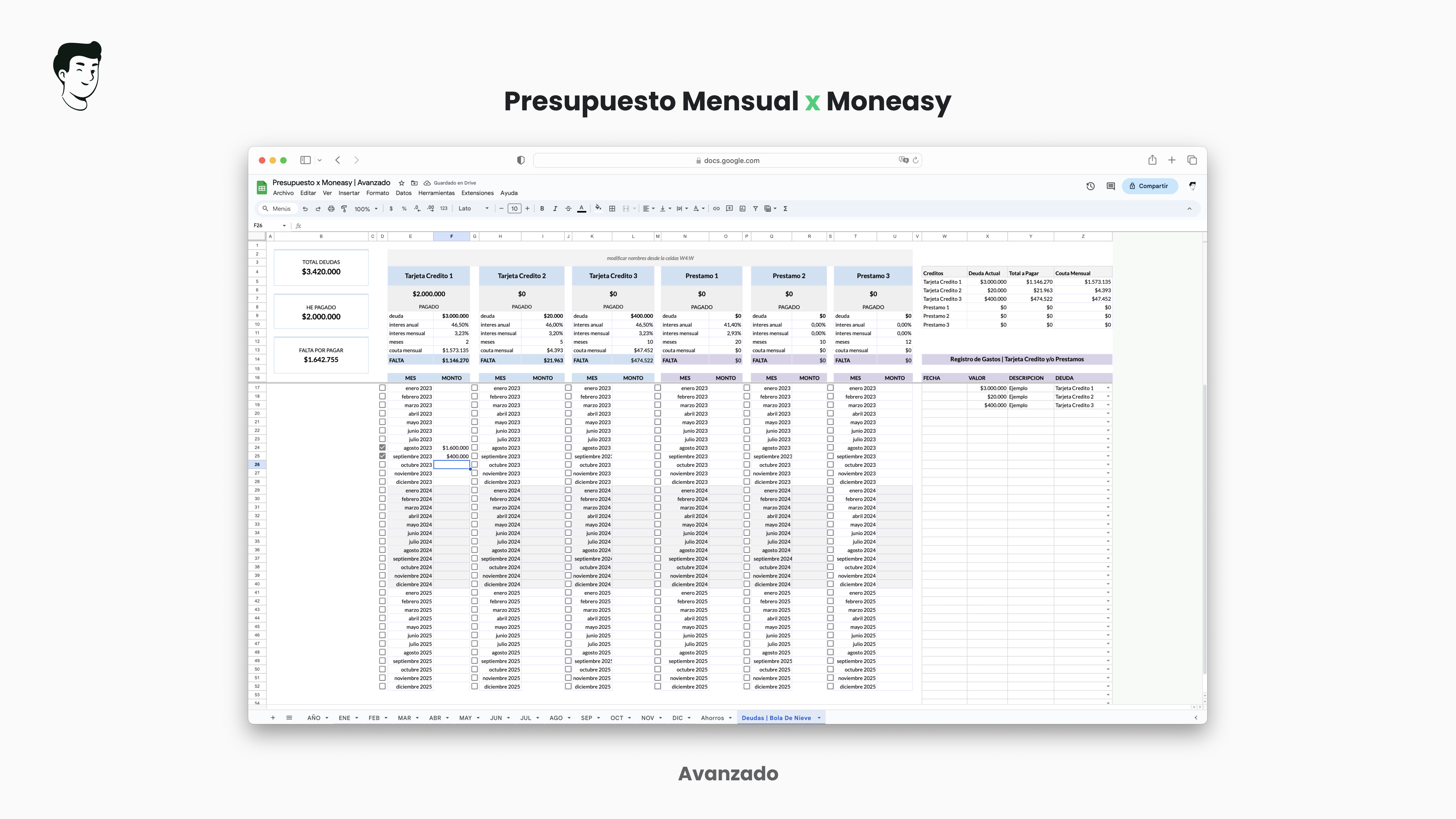
Task: Uncheck the agosto 2023 checkbox for Tarjeta Credito 1
Action: [382, 448]
